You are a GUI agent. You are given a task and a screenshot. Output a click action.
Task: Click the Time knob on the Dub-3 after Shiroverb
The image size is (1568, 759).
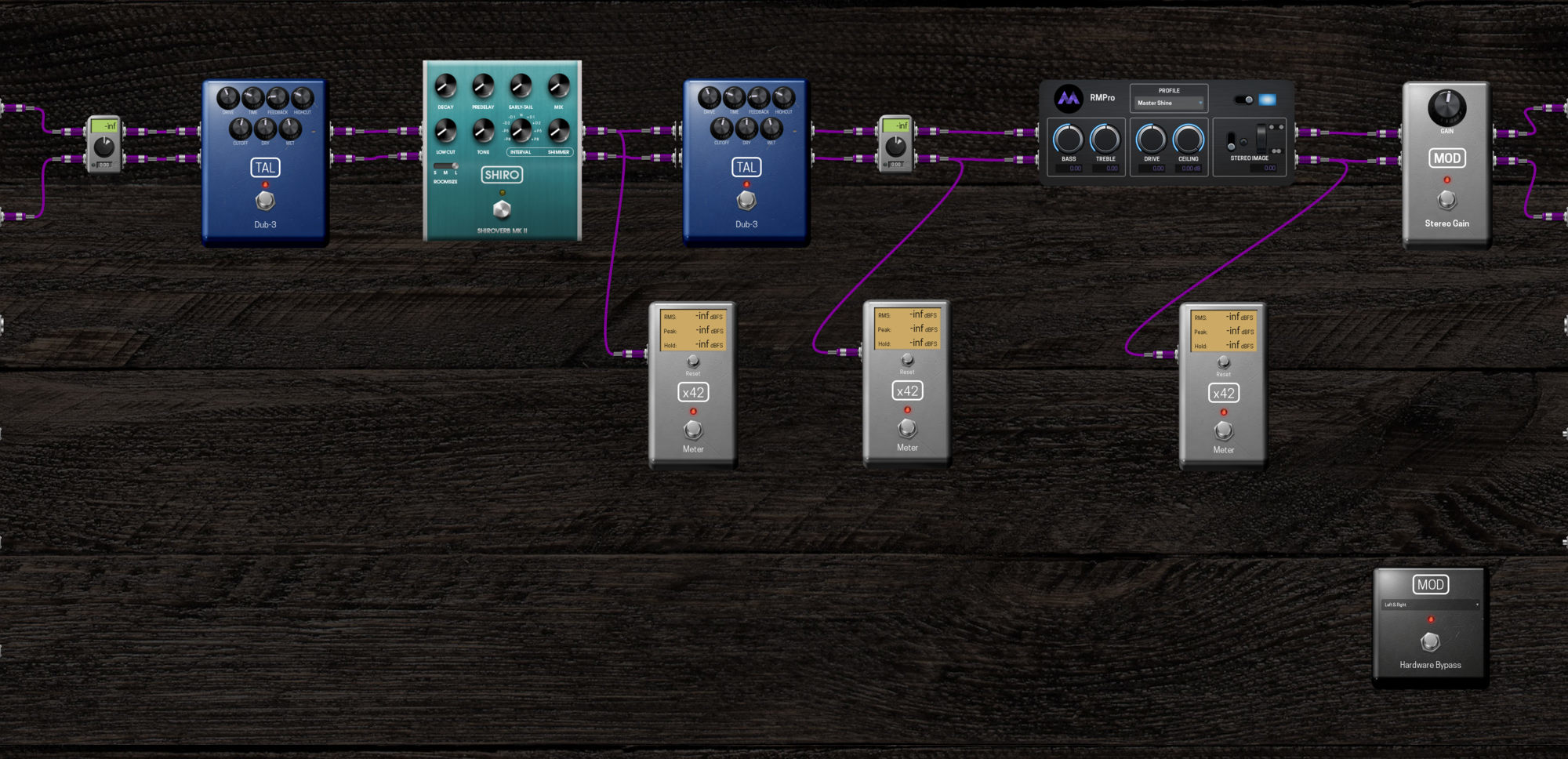(x=734, y=98)
